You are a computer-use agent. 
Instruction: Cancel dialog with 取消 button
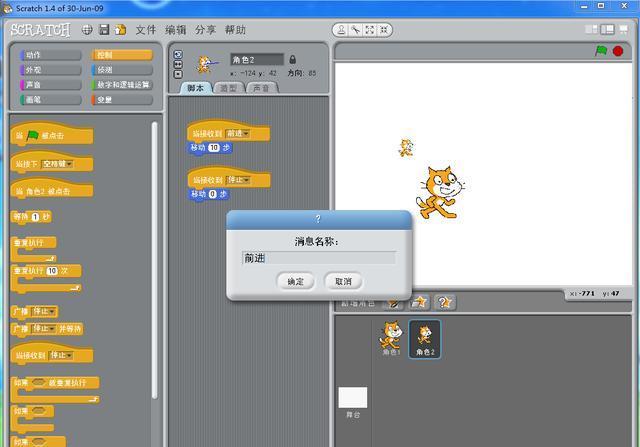click(343, 281)
